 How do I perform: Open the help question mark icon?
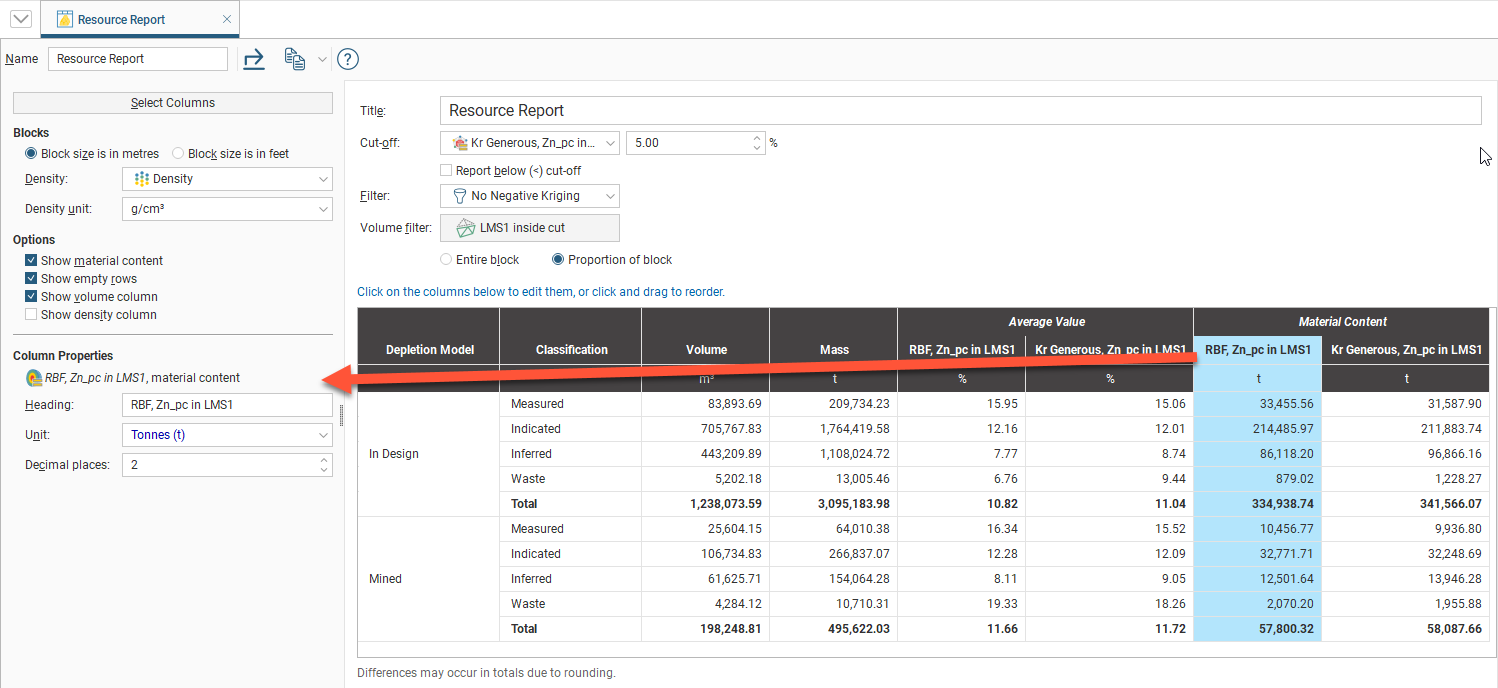pyautogui.click(x=347, y=58)
